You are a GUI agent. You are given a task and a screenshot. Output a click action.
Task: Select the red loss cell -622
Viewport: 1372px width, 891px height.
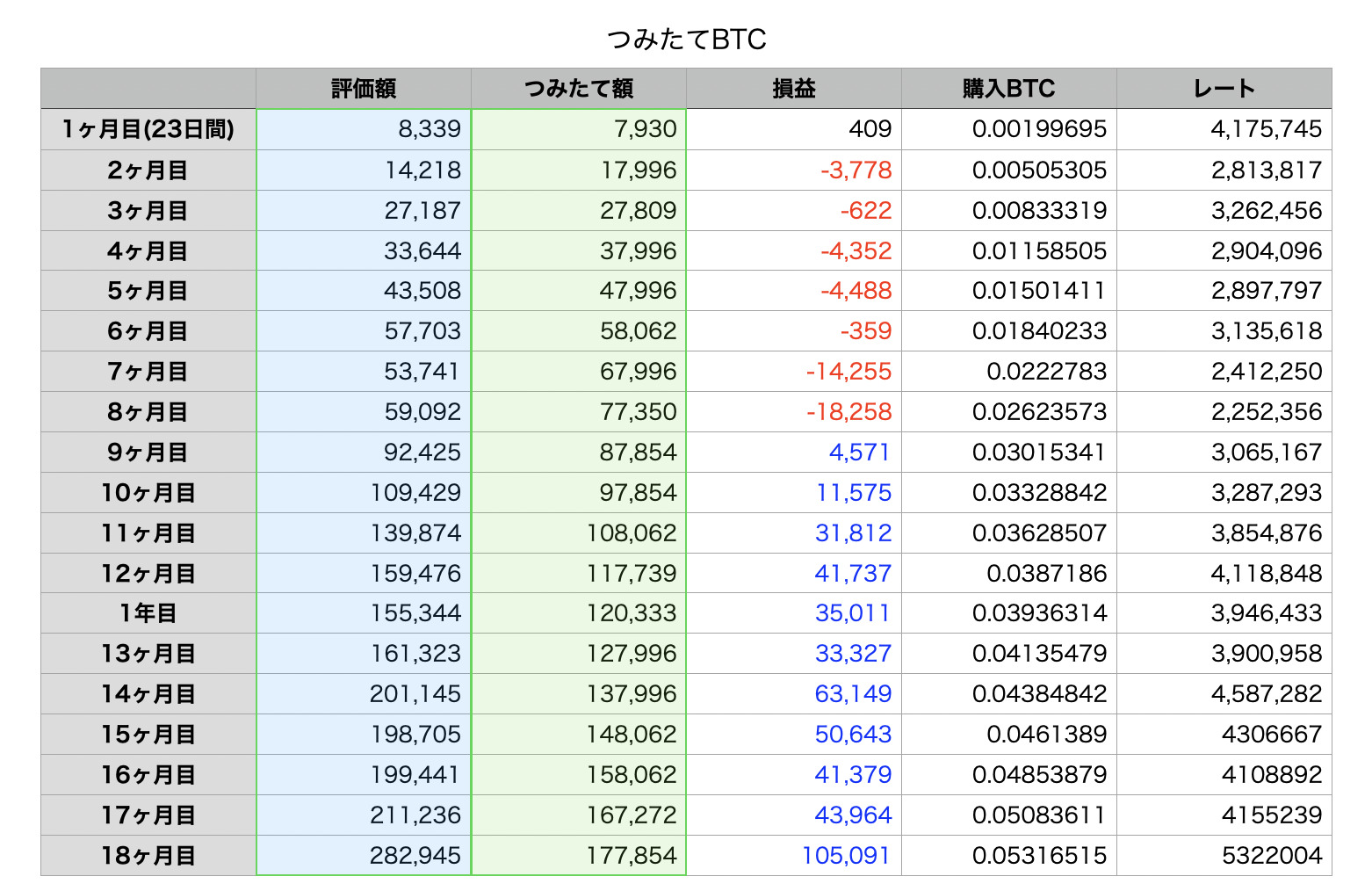(x=794, y=210)
